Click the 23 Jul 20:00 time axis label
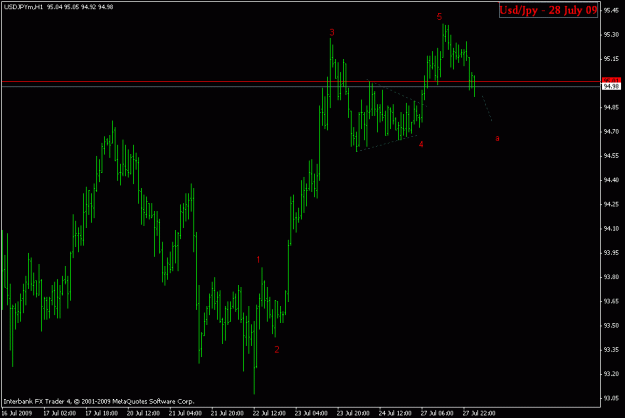625x418 pixels. (x=353, y=413)
